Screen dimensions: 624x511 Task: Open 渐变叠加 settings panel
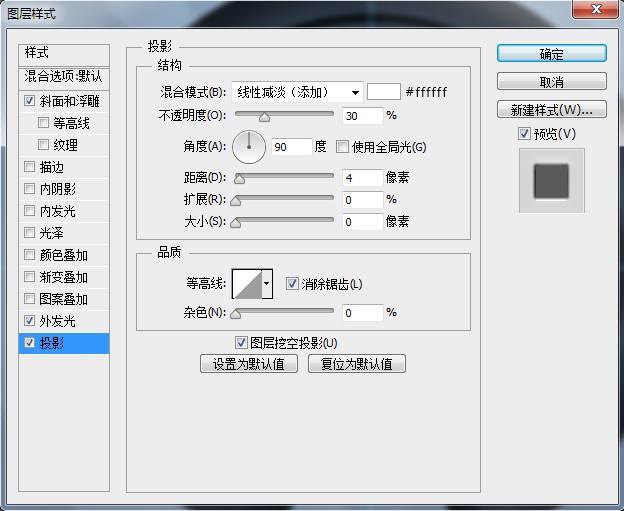point(63,277)
